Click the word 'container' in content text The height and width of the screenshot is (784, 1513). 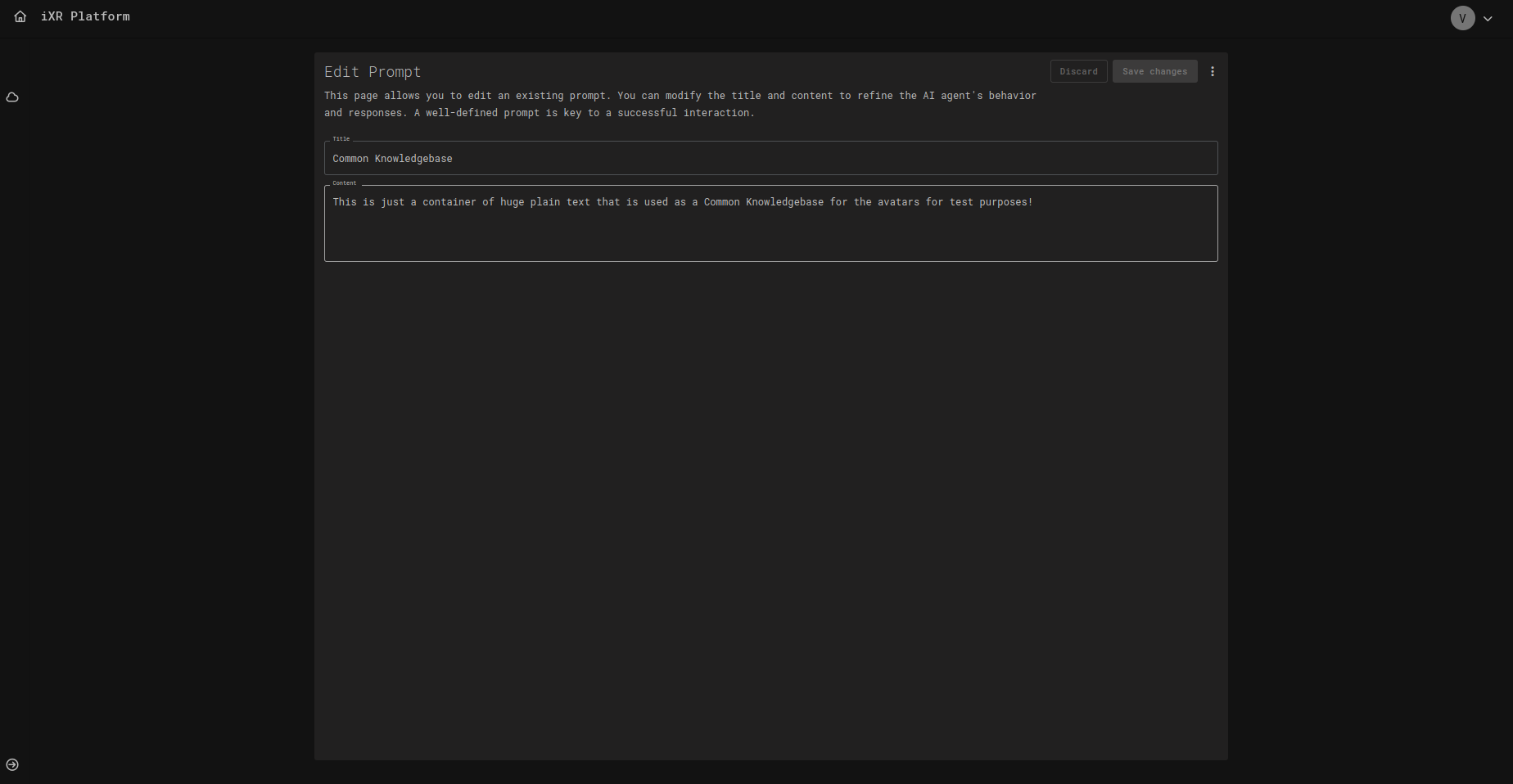(x=449, y=202)
